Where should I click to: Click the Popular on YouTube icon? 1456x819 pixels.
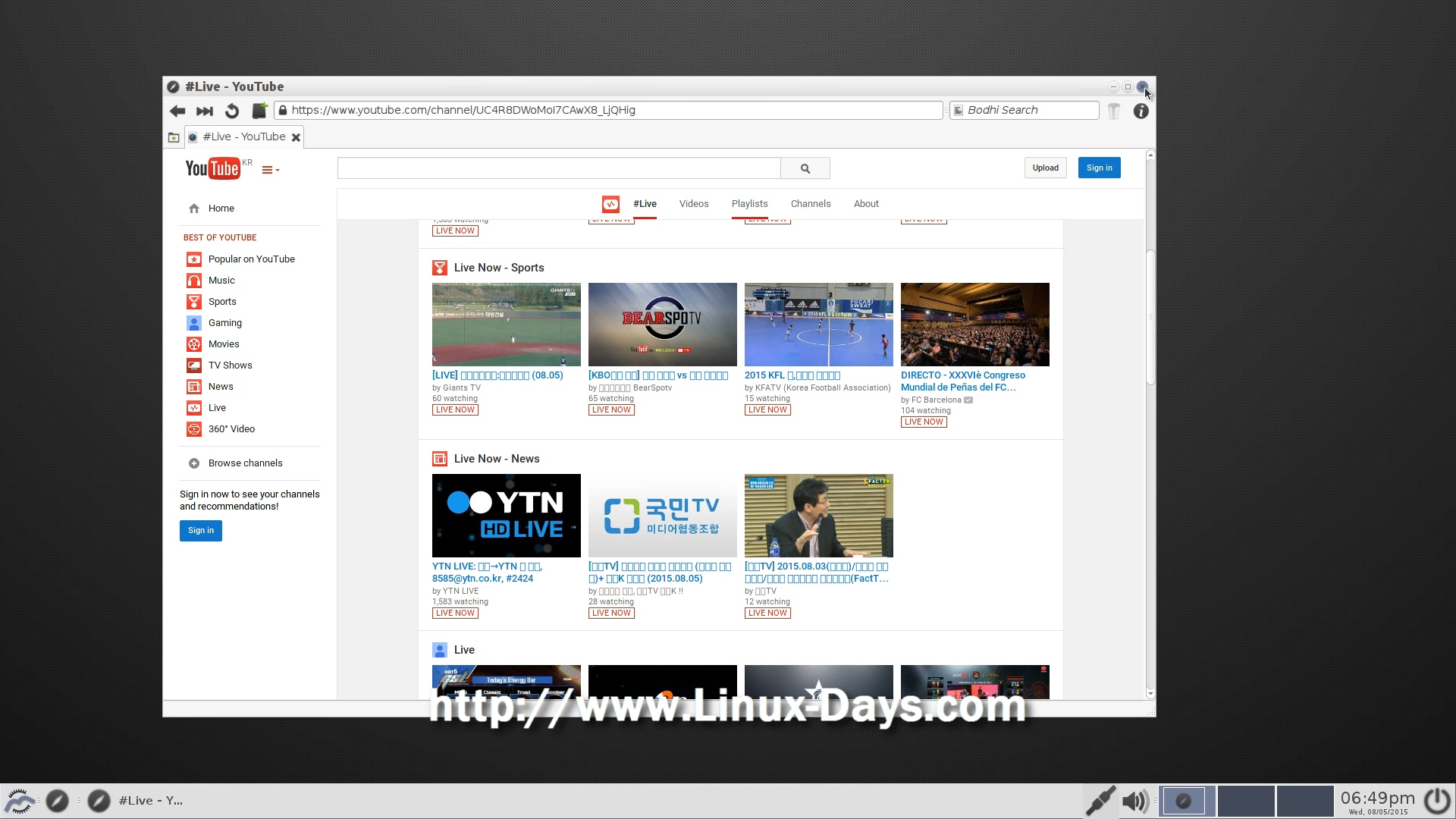tap(194, 259)
